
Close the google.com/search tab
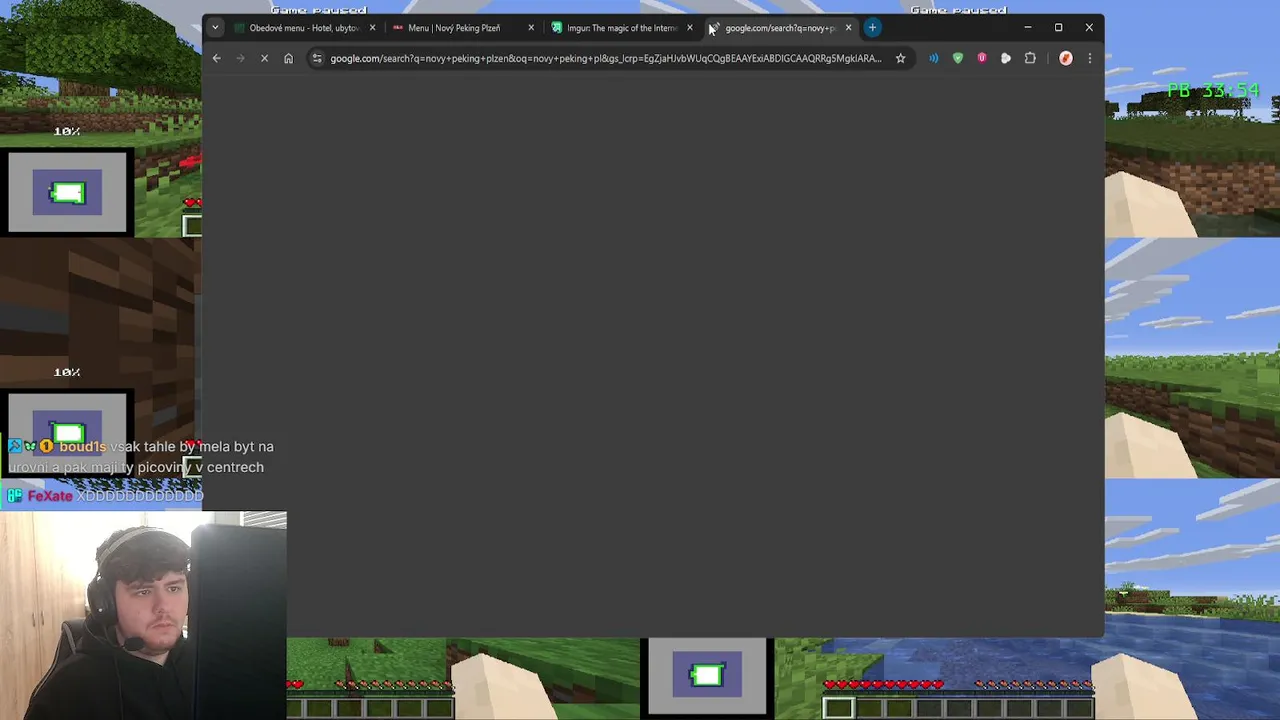[849, 28]
